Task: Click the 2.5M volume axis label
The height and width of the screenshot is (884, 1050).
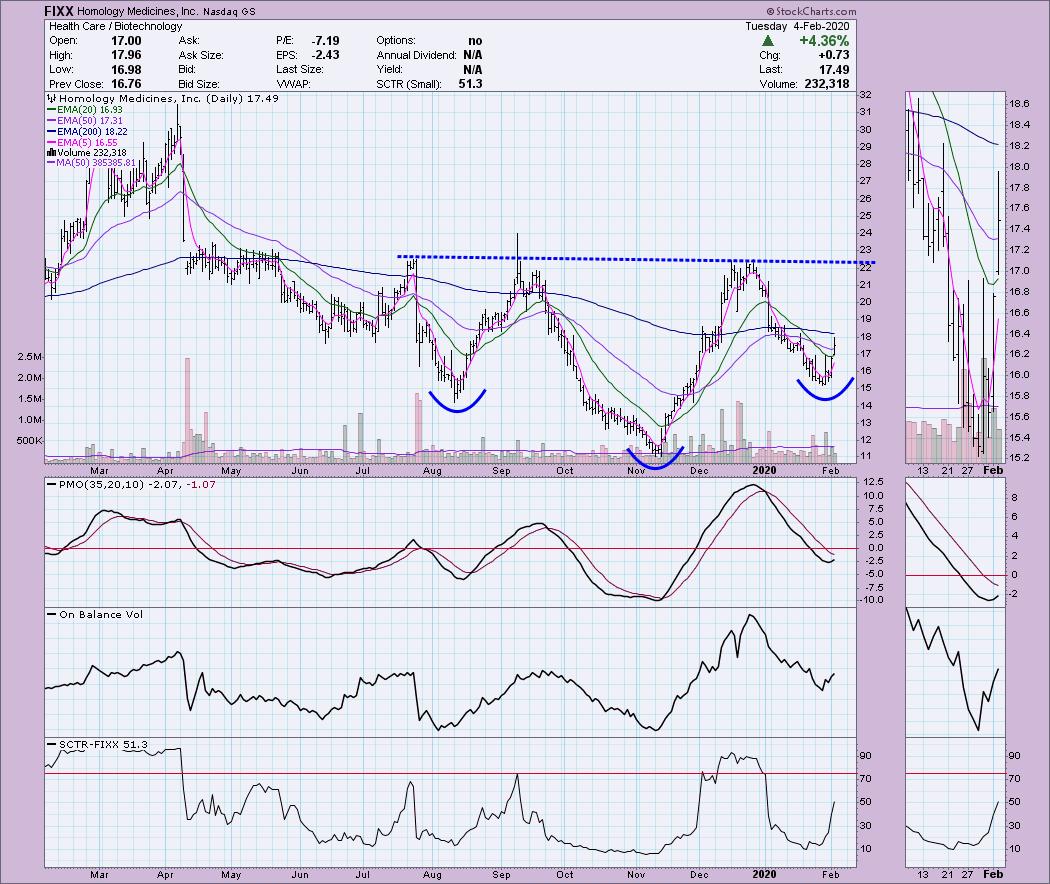Action: tap(29, 357)
